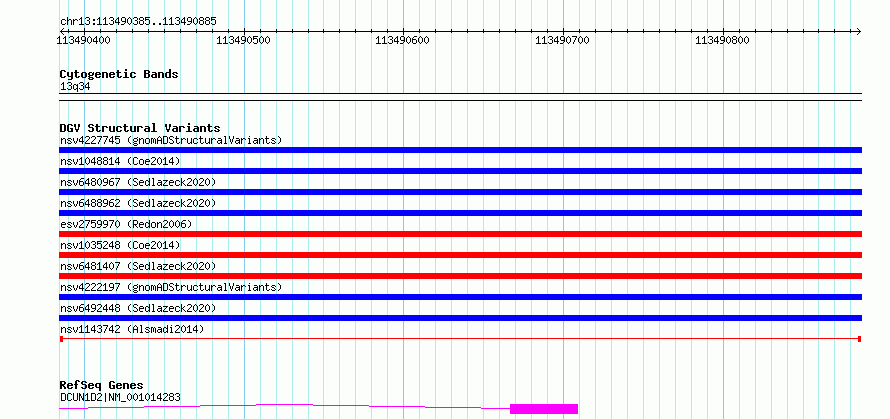Open variant nsv4222197 (gnomADStructuralVariants) label

click(x=171, y=287)
